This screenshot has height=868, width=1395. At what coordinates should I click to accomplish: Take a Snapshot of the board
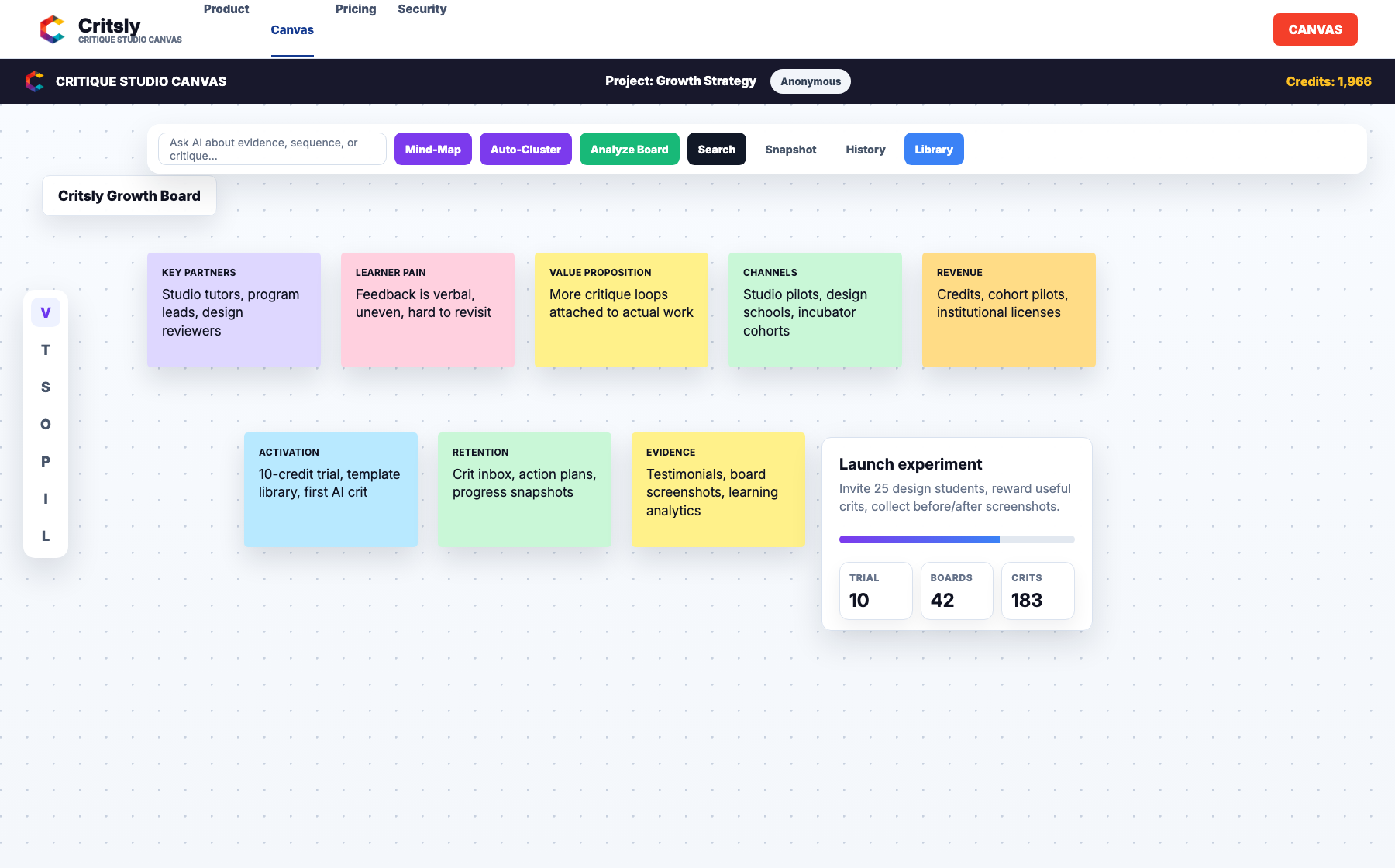point(790,149)
